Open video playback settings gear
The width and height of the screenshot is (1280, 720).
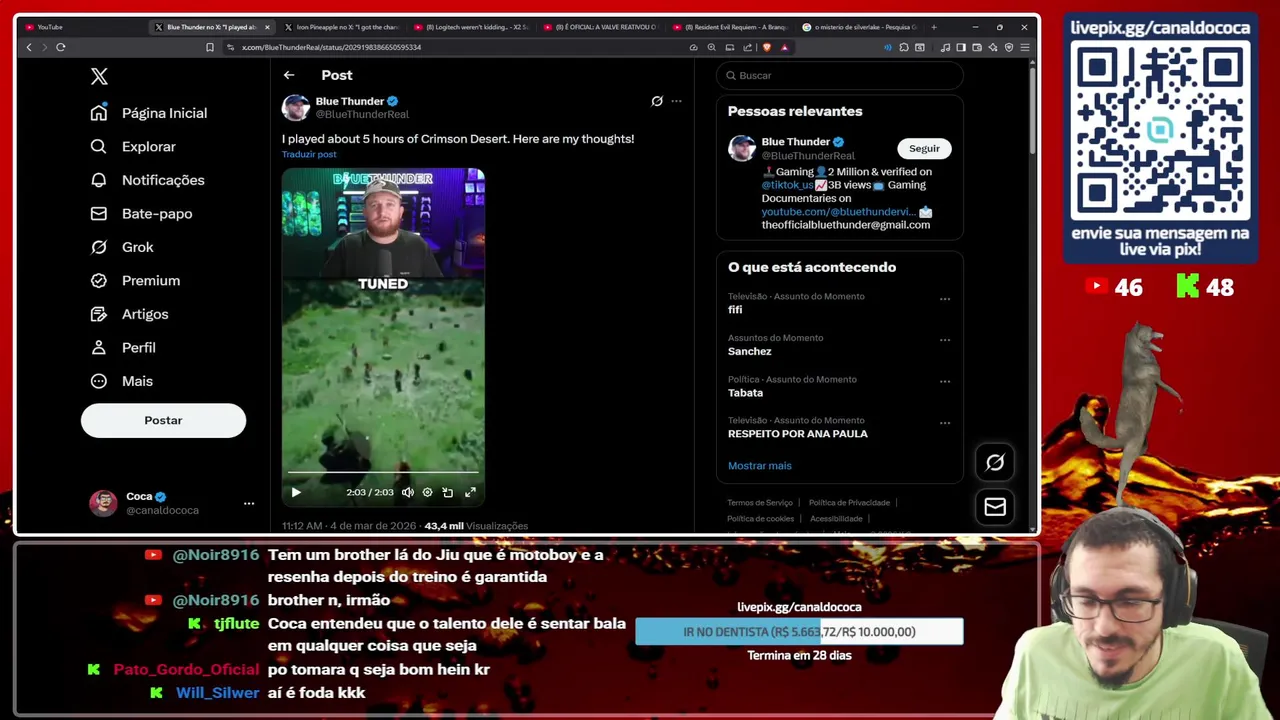point(427,492)
